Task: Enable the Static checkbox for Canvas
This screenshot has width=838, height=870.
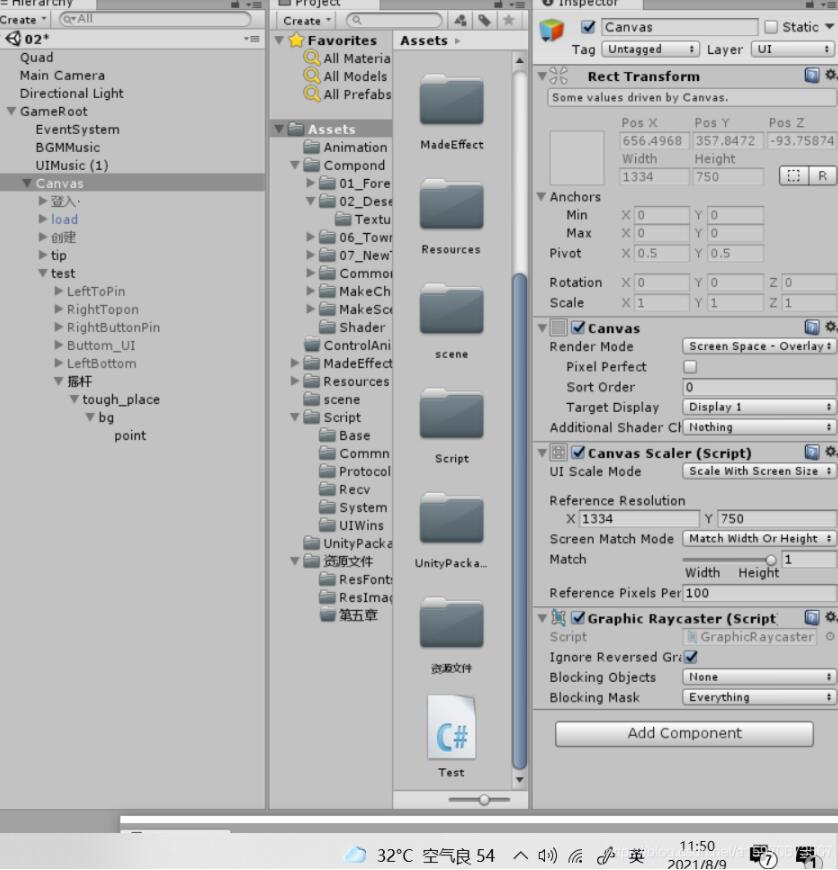Action: click(x=771, y=27)
